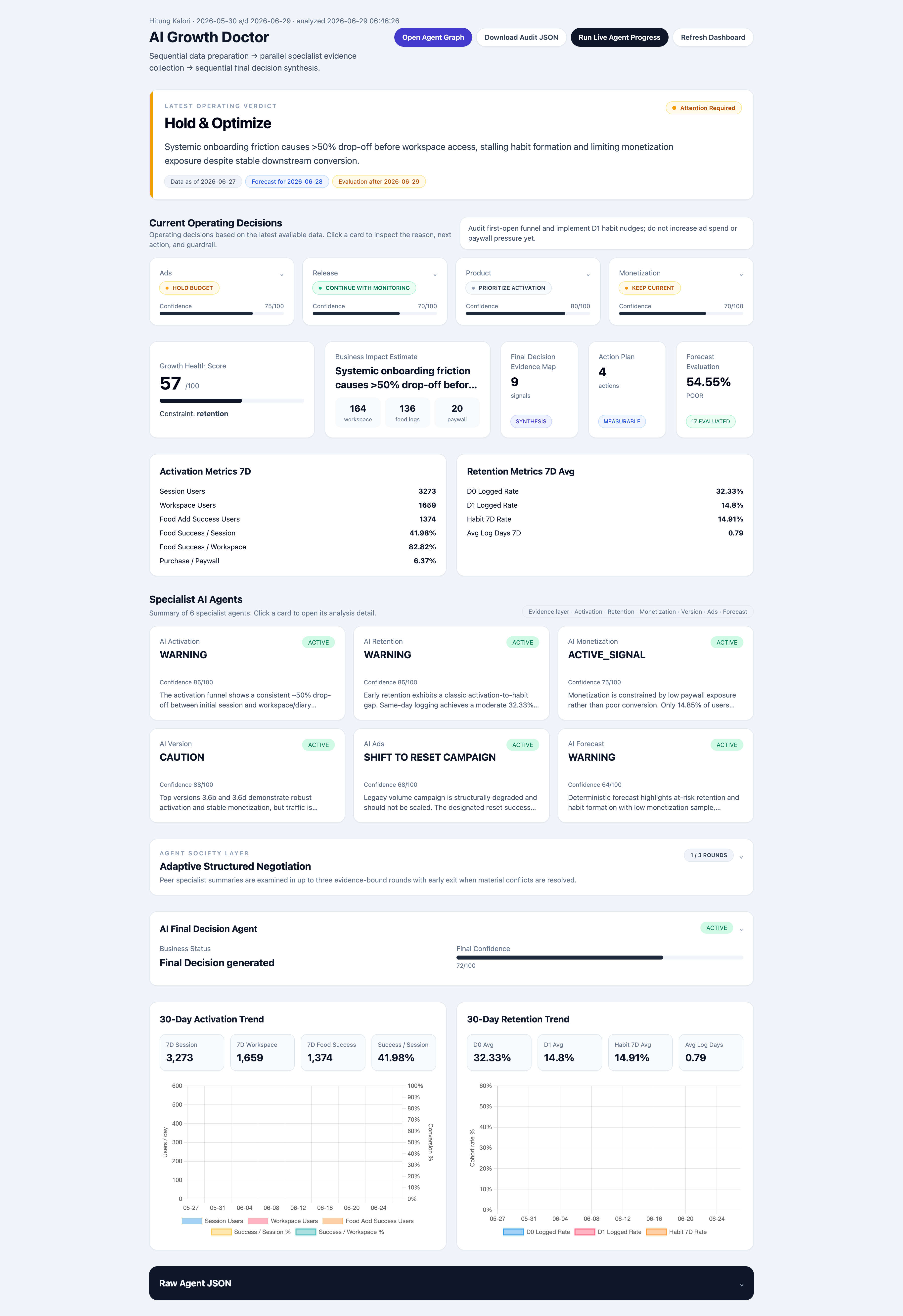Expand the AI Final Decision Agent chevron
903x1316 pixels.
coord(741,929)
